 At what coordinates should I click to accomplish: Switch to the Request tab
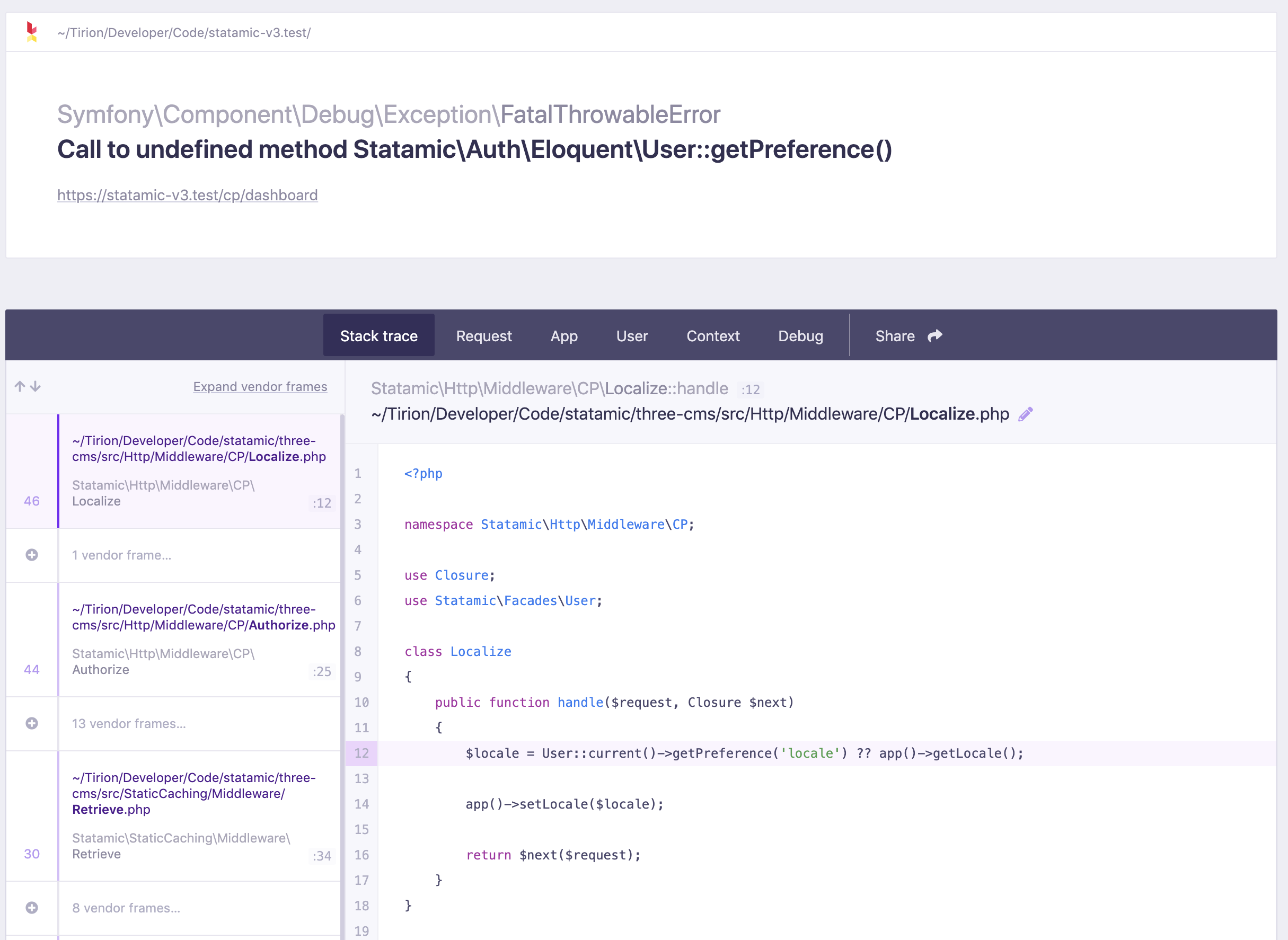pos(484,336)
